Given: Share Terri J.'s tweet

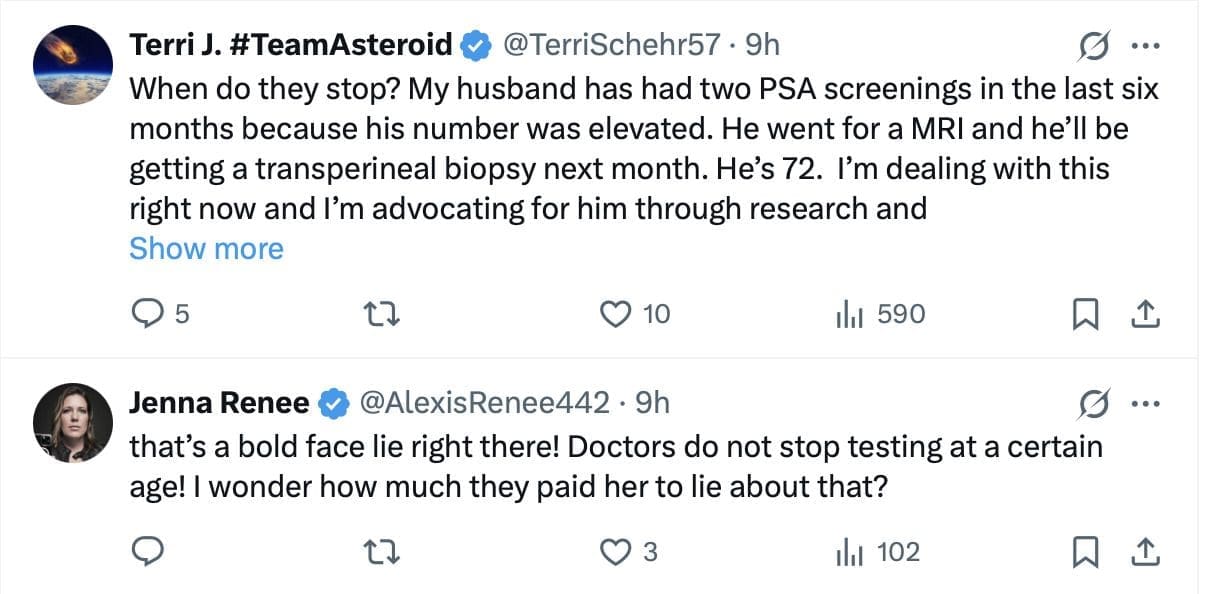Looking at the screenshot, I should coord(1144,315).
